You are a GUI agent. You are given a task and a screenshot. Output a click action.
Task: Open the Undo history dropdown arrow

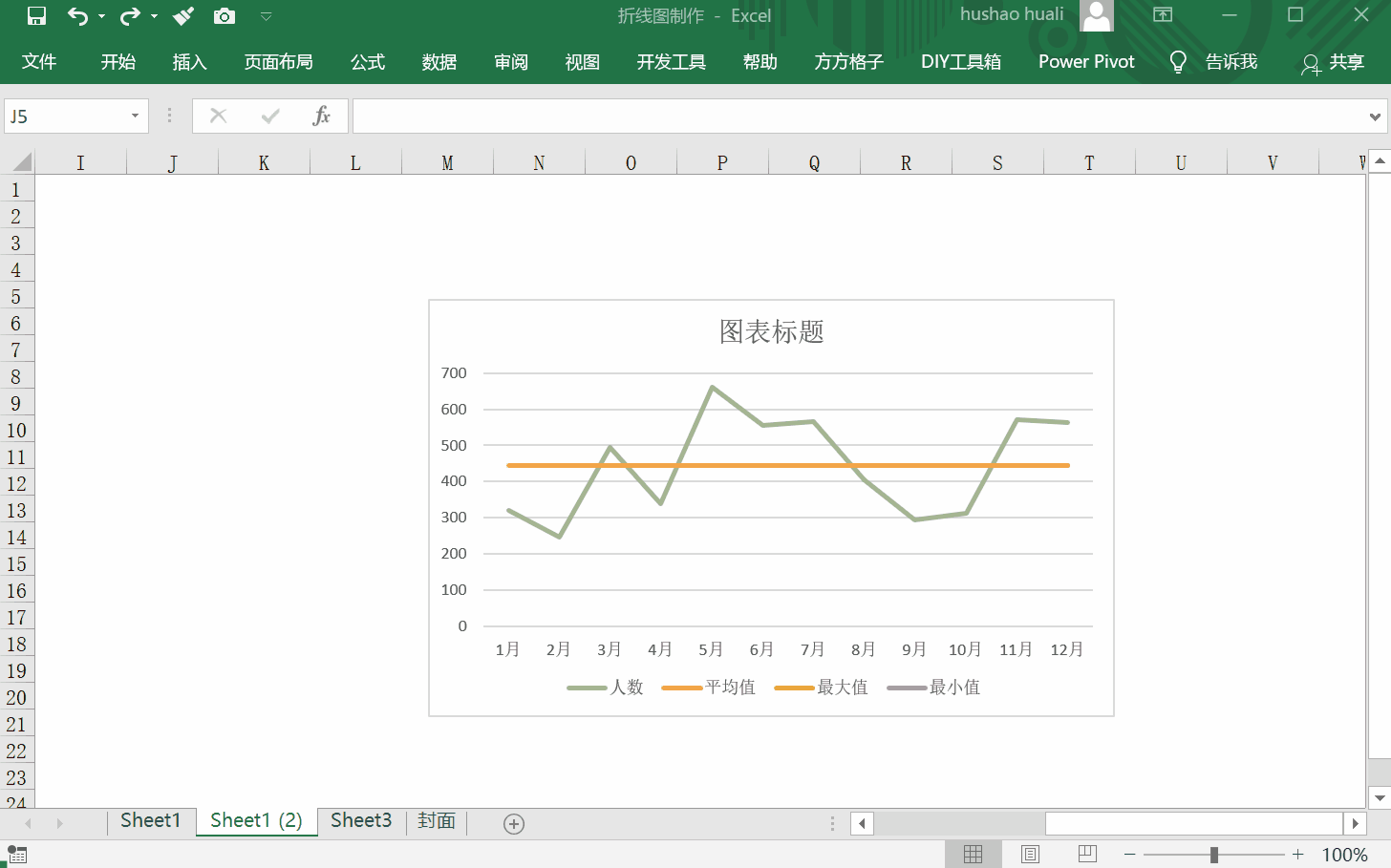pos(101,16)
